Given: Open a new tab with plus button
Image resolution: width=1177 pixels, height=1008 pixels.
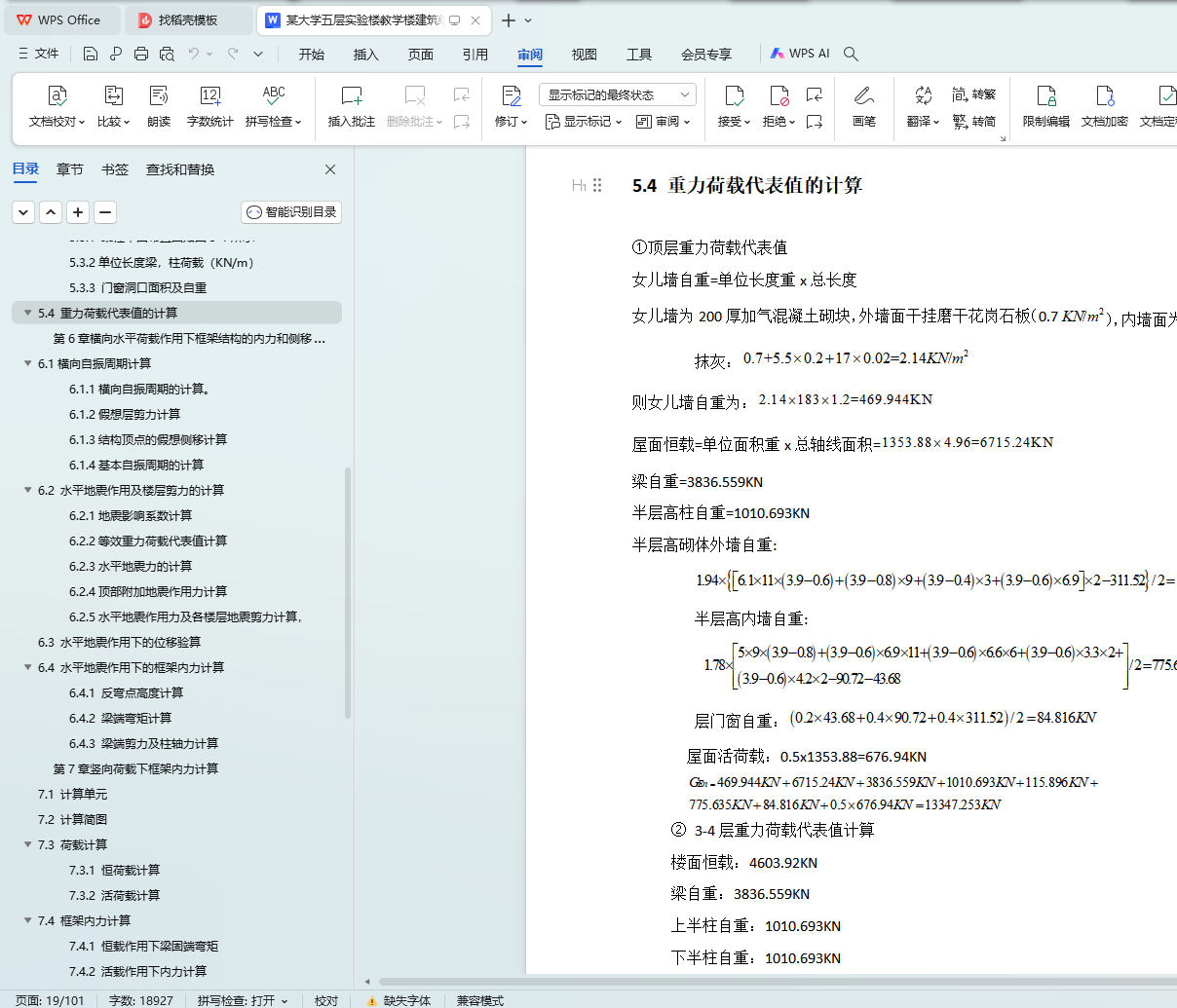Looking at the screenshot, I should click(509, 19).
